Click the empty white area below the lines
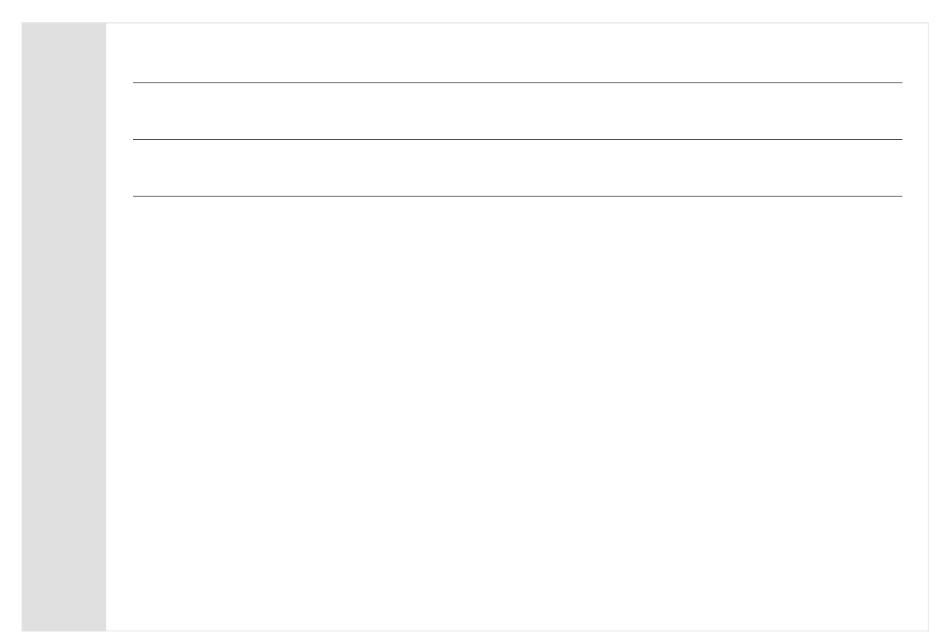This screenshot has width=950, height=638. [517, 414]
